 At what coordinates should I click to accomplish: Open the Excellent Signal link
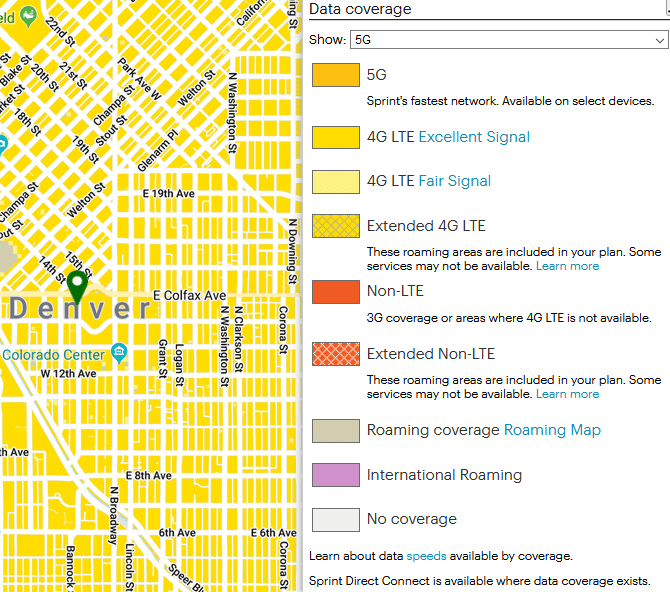coord(474,137)
